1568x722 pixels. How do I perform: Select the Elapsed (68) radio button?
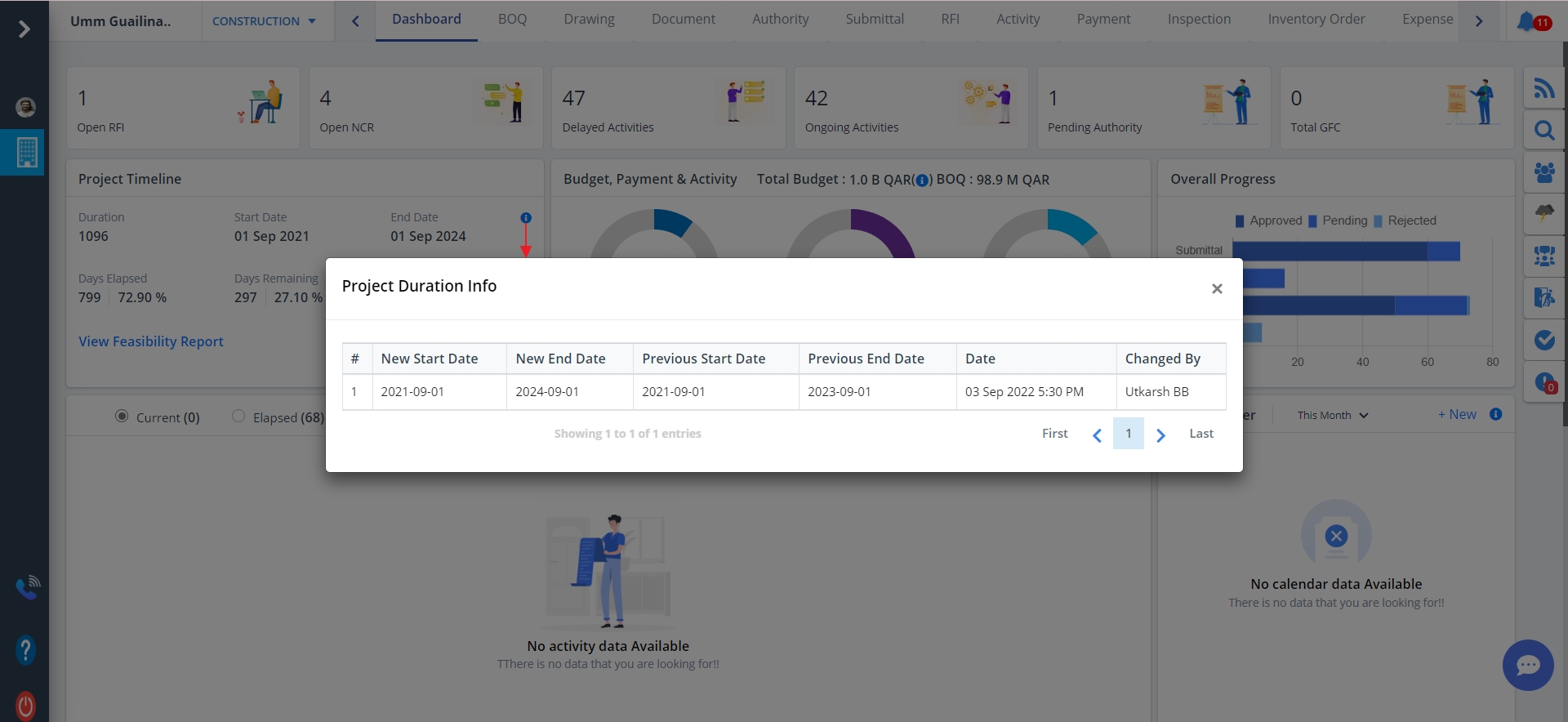coord(238,417)
